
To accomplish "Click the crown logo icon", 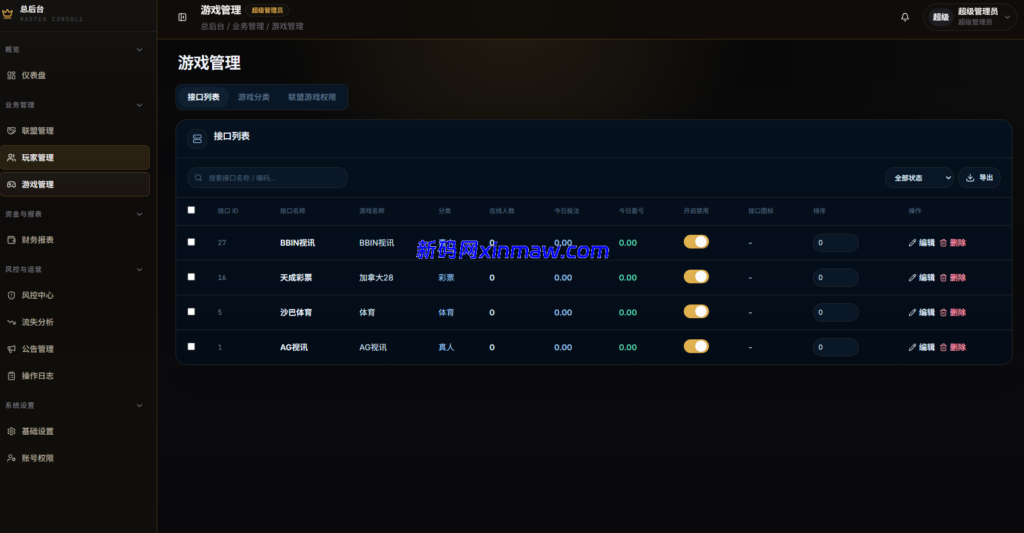I will click(x=8, y=14).
